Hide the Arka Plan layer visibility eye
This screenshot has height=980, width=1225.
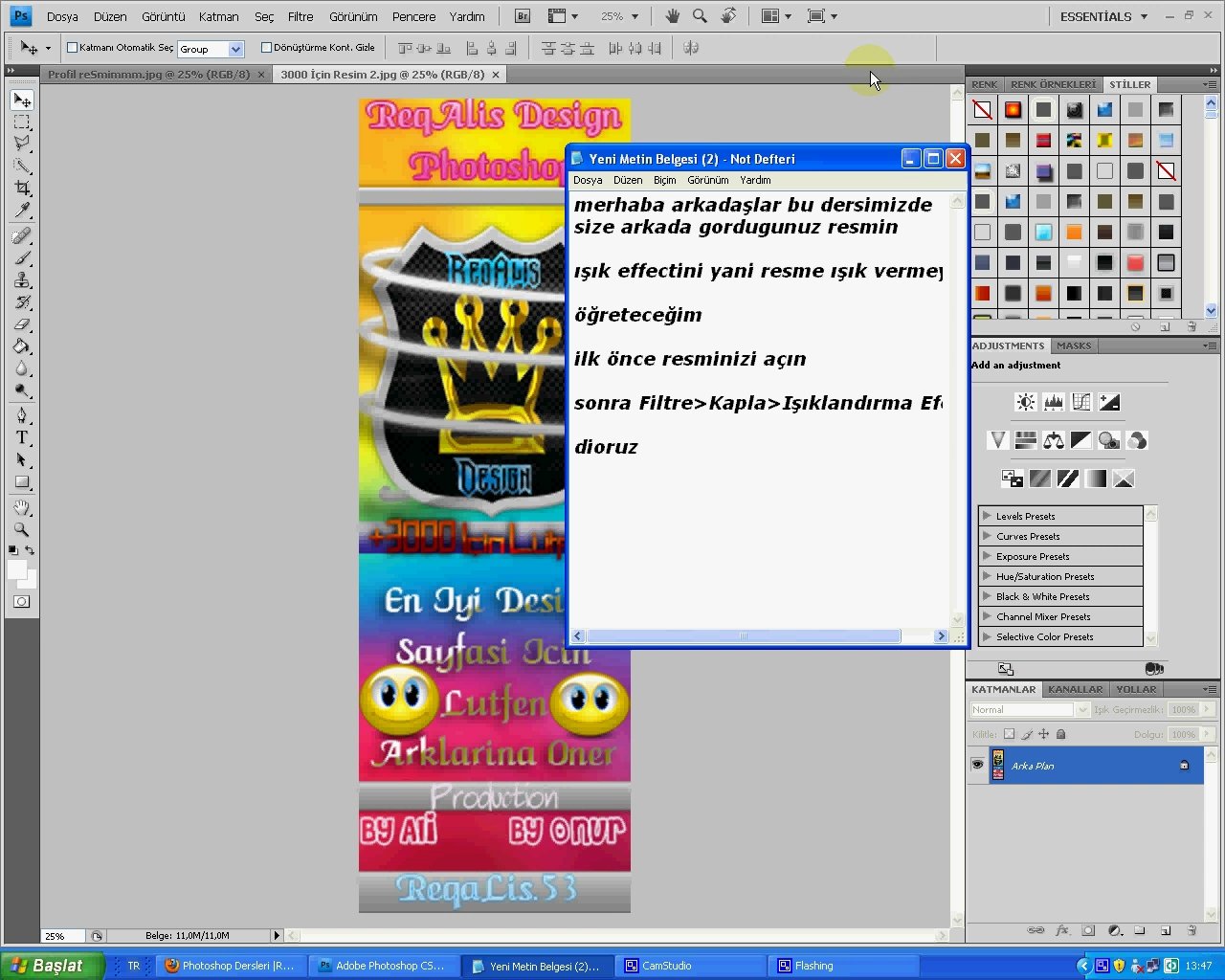point(977,766)
